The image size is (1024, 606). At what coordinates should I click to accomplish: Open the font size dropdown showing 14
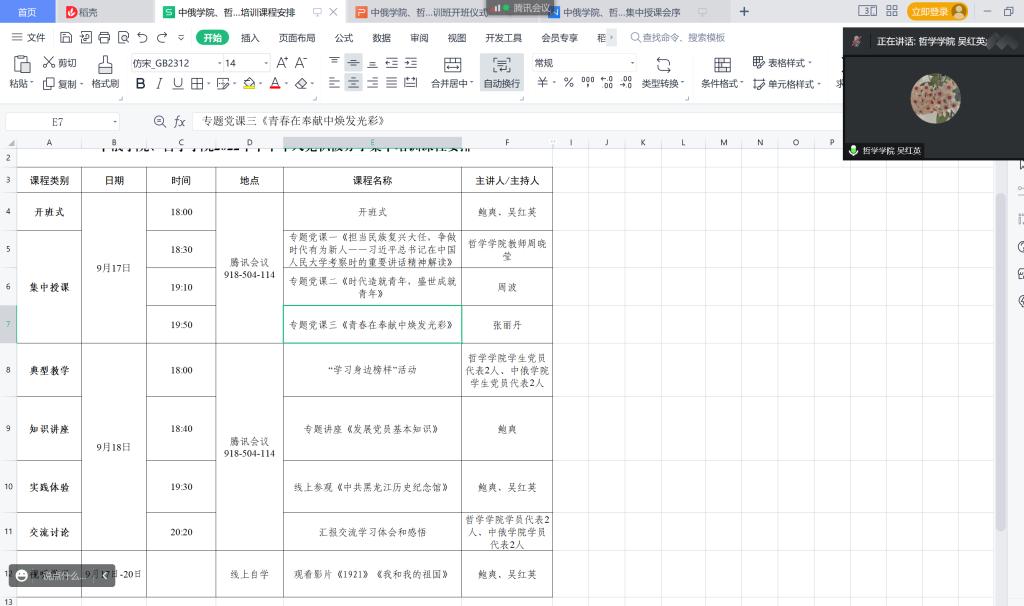click(x=266, y=63)
